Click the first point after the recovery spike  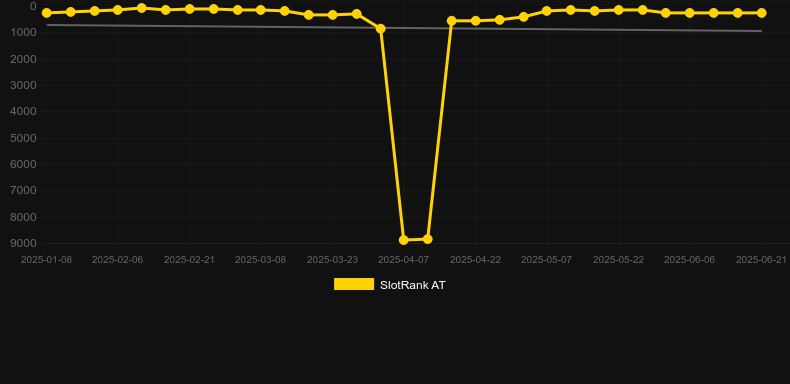451,21
